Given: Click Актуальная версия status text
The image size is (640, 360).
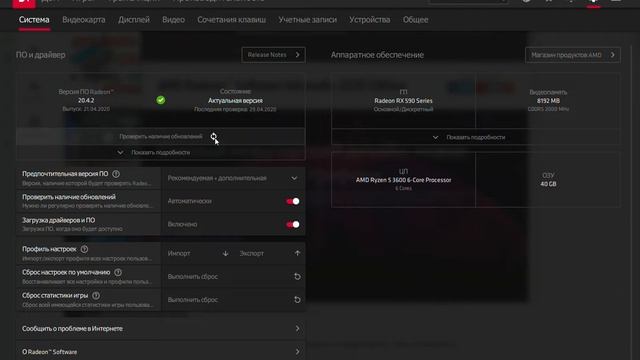Looking at the screenshot, I should [236, 100].
